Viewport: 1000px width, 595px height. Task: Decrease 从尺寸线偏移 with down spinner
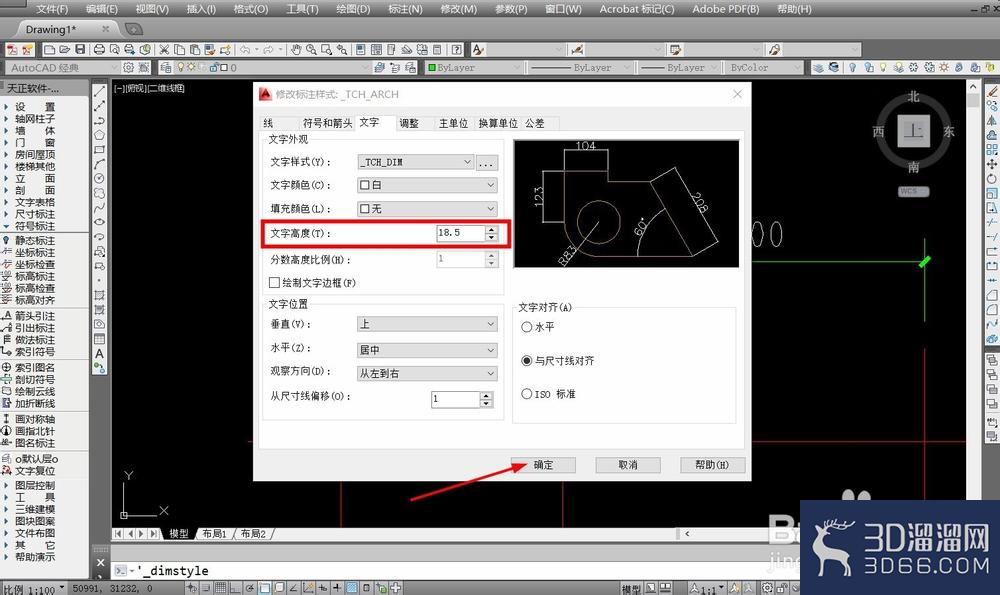486,403
